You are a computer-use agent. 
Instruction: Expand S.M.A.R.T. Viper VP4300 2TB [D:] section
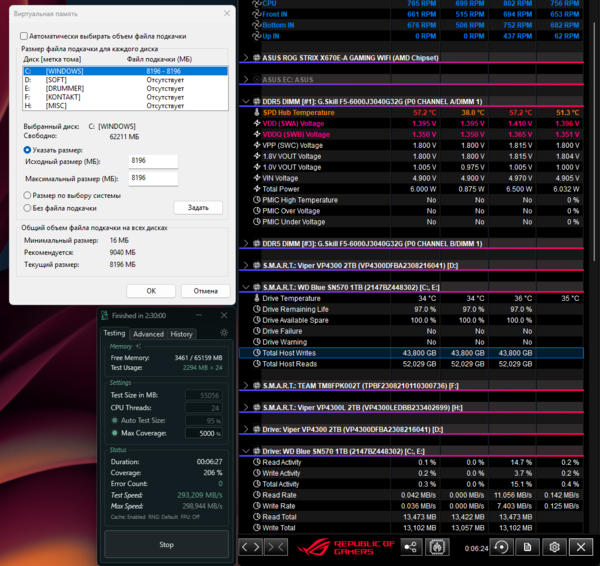(x=246, y=266)
